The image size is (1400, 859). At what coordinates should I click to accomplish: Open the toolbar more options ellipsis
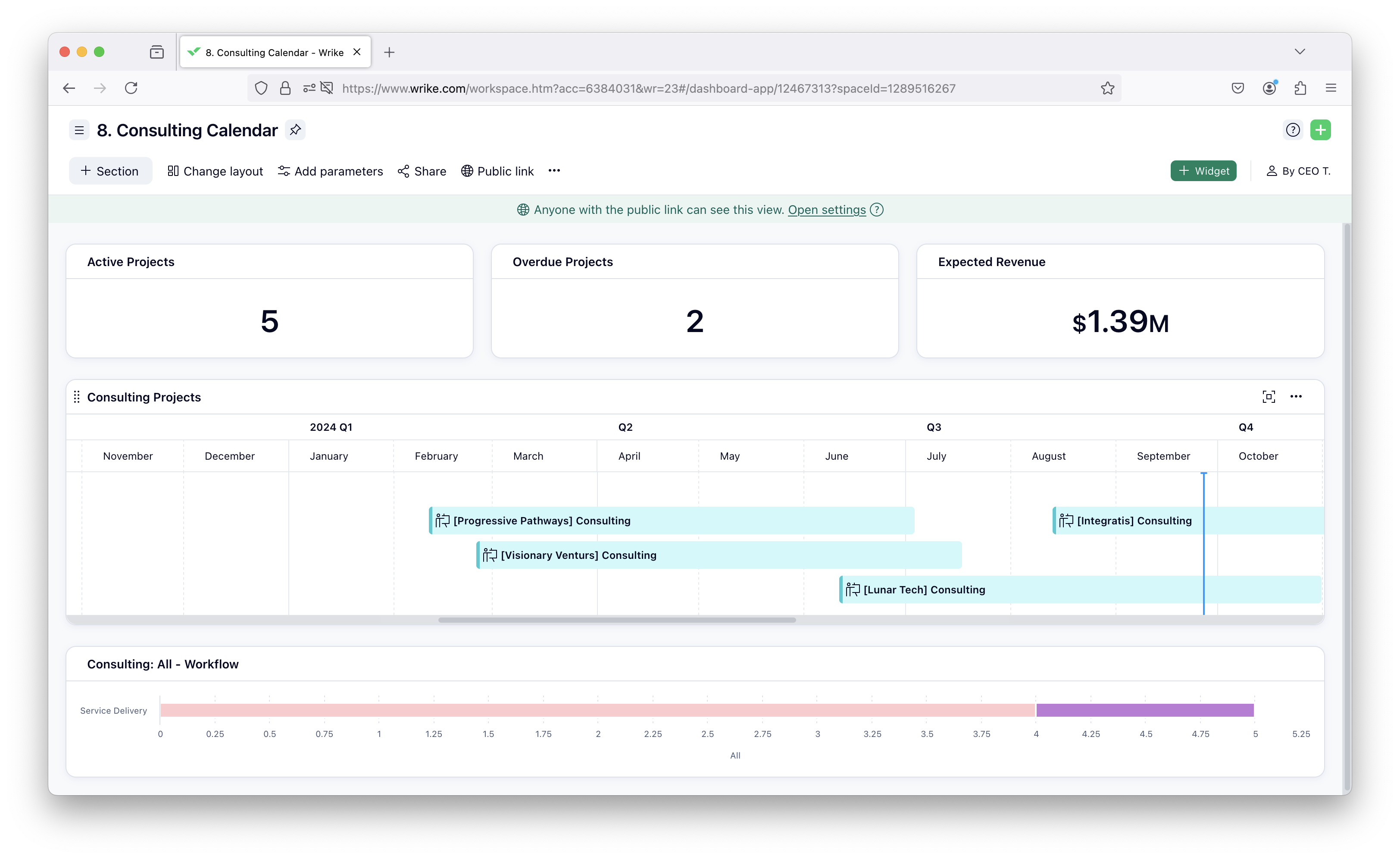pyautogui.click(x=554, y=170)
